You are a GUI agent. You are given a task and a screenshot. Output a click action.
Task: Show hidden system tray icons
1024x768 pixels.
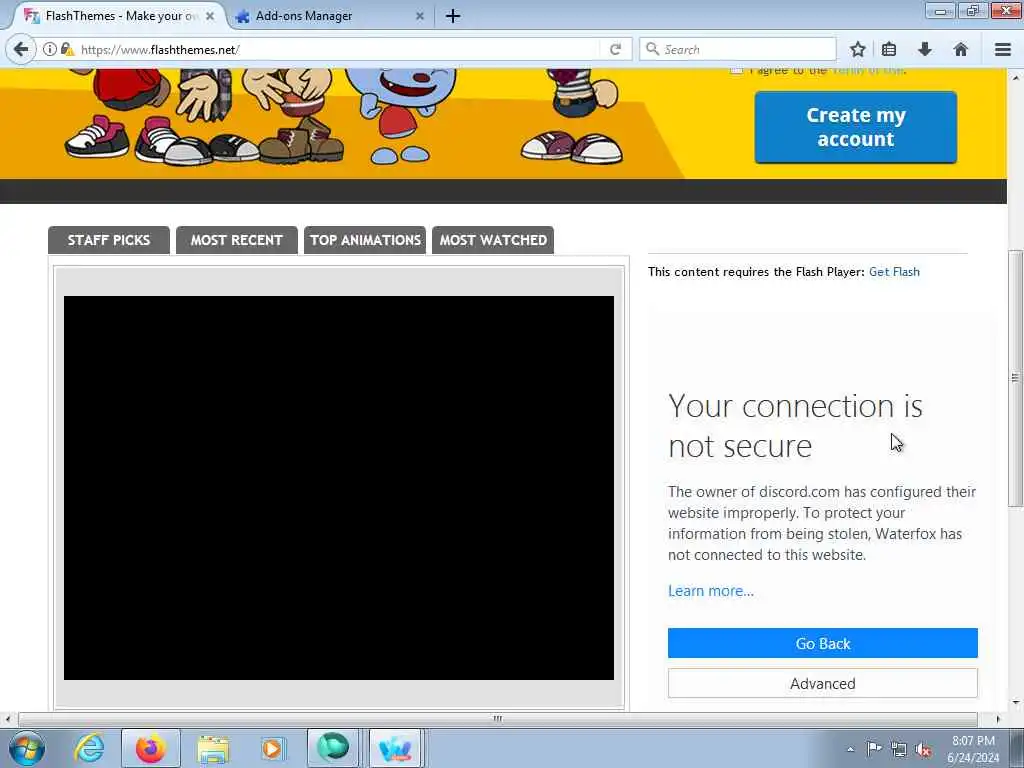[x=850, y=749]
